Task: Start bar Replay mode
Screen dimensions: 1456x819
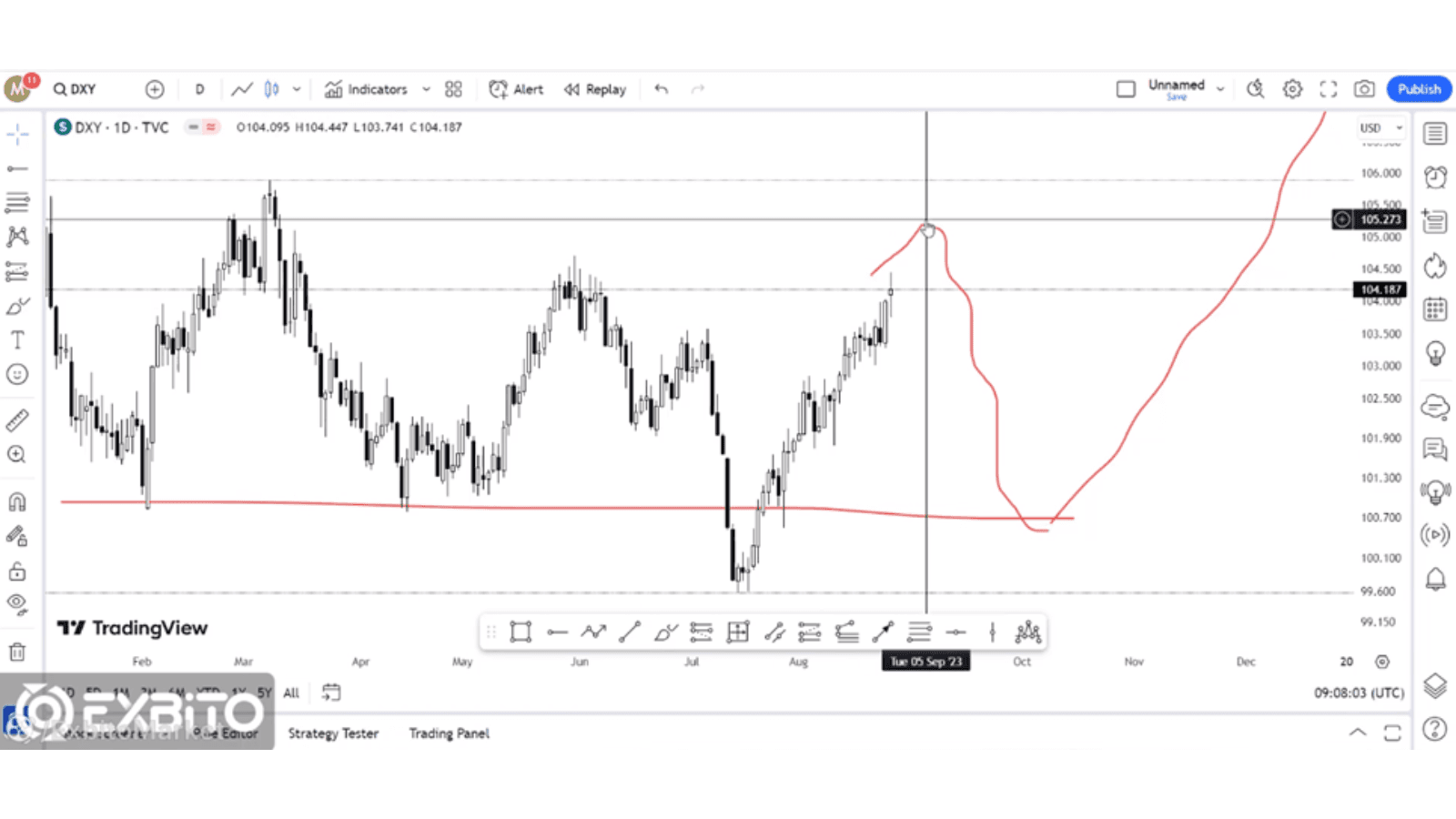Action: tap(595, 89)
